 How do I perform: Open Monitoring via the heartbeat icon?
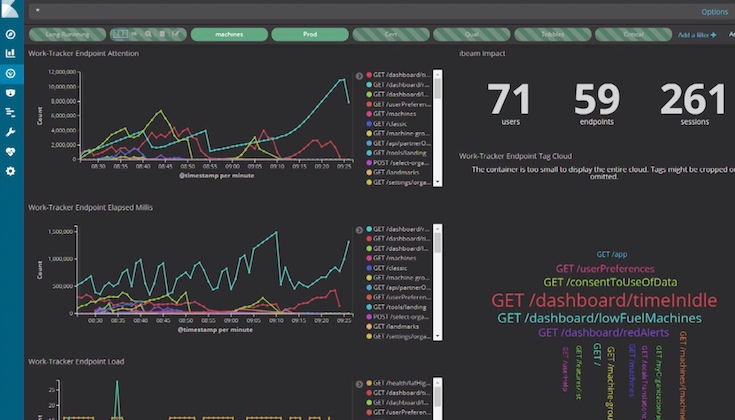(x=10, y=151)
